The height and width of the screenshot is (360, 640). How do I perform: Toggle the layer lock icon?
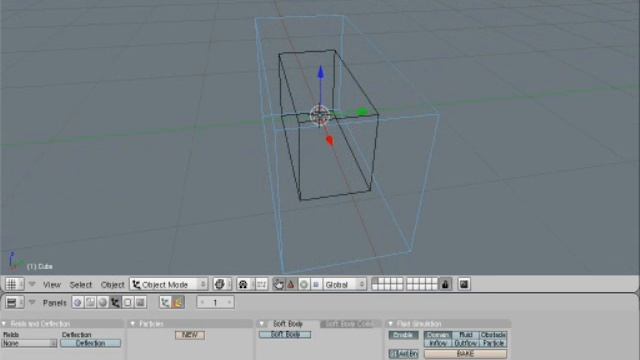coord(445,284)
